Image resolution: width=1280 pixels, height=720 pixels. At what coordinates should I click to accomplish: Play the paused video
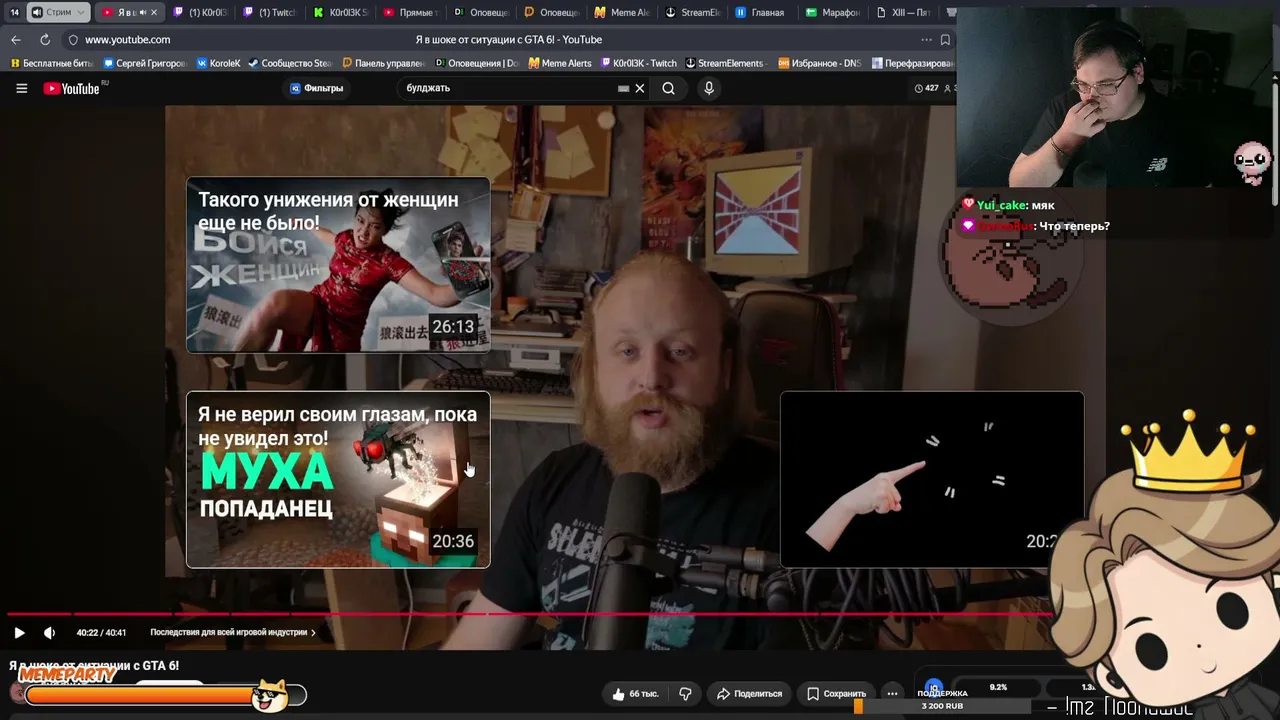(x=19, y=632)
